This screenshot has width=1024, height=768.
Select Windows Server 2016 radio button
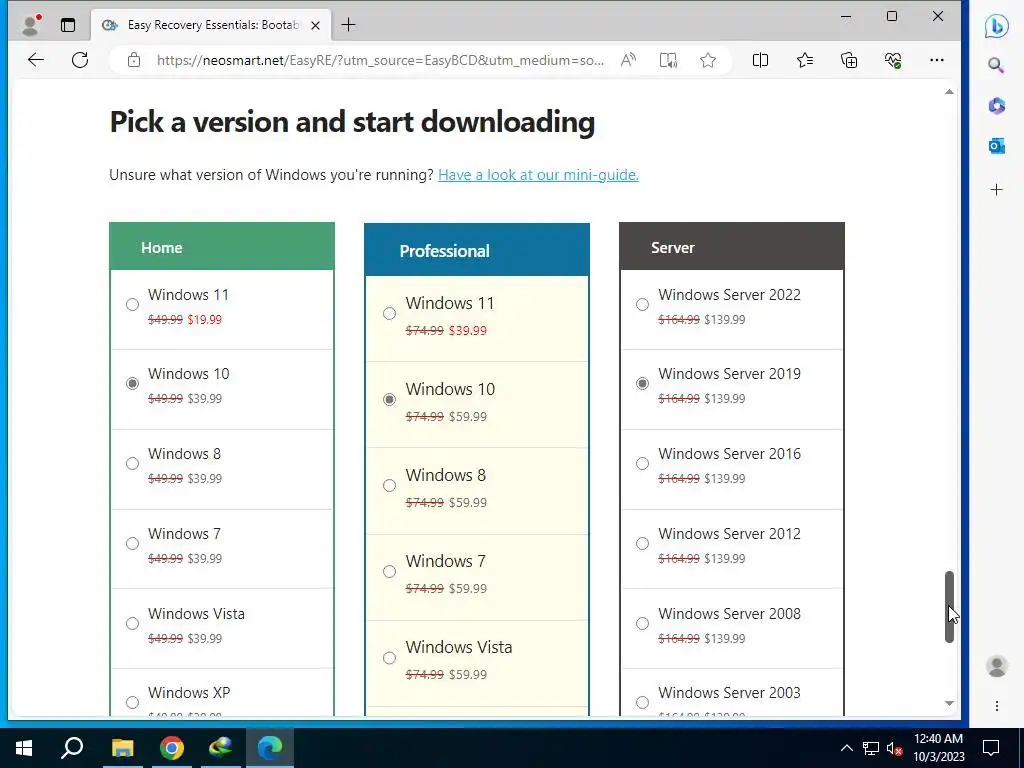coord(643,464)
